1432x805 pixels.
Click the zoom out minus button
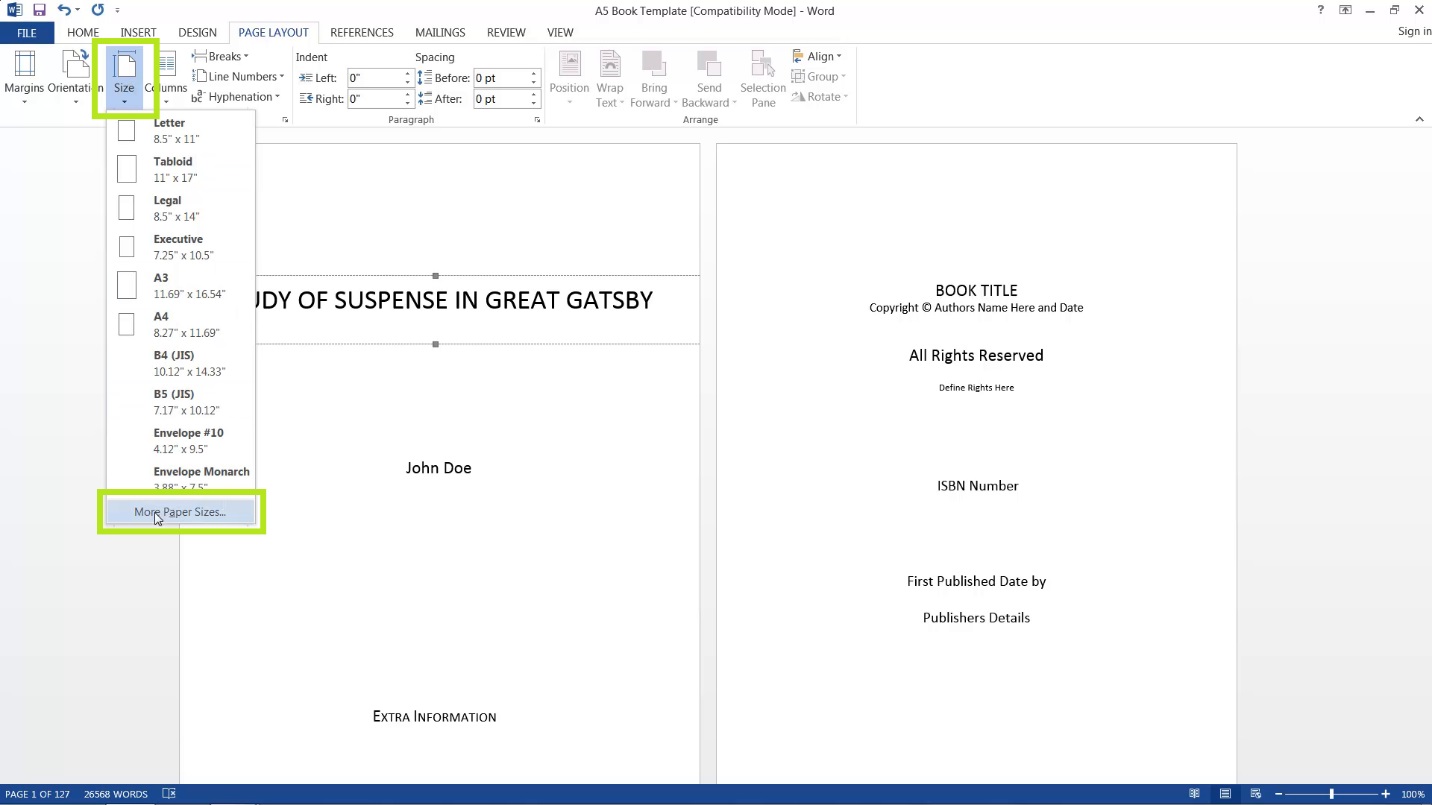click(x=1277, y=794)
